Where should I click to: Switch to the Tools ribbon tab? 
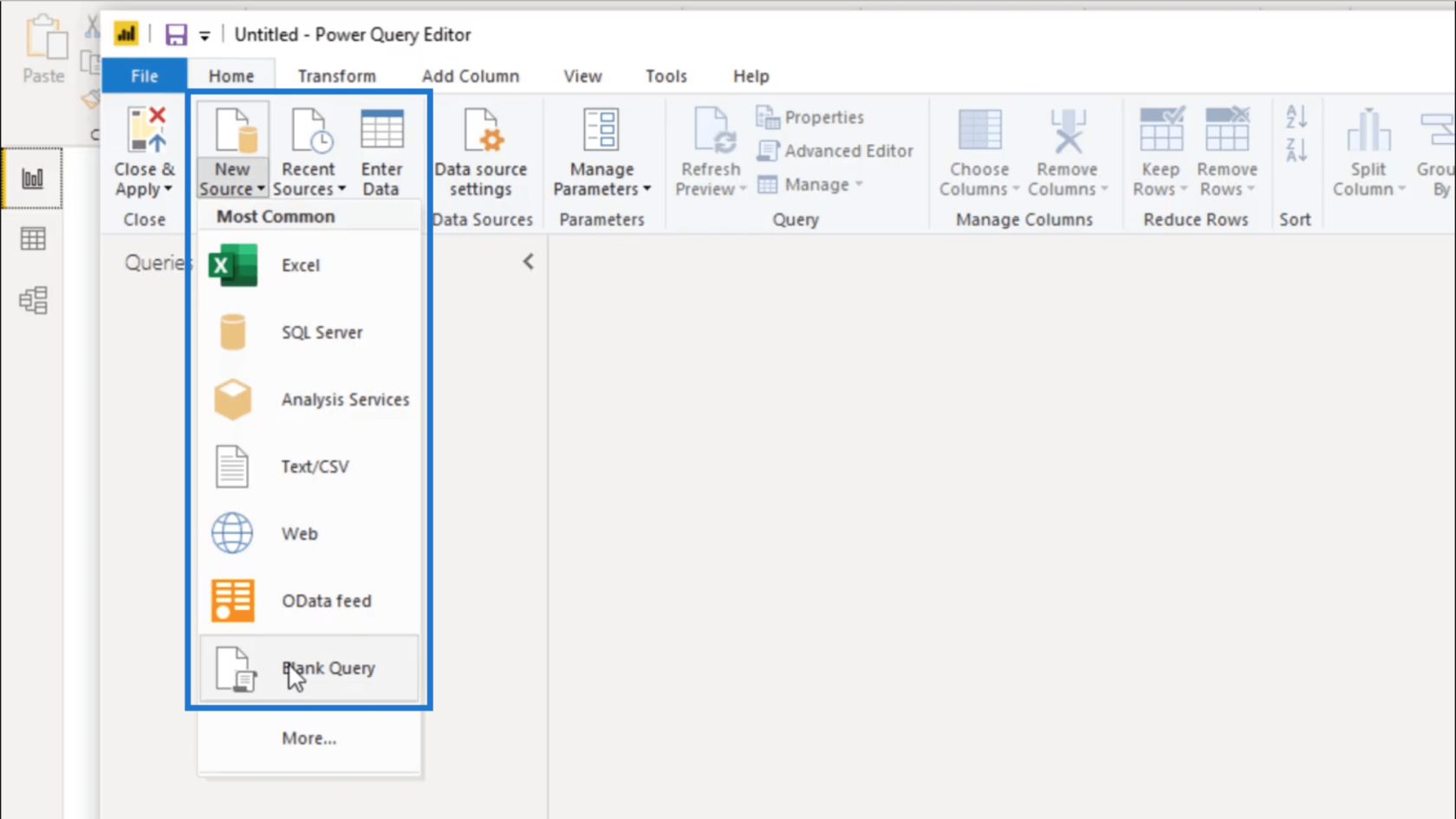(666, 76)
